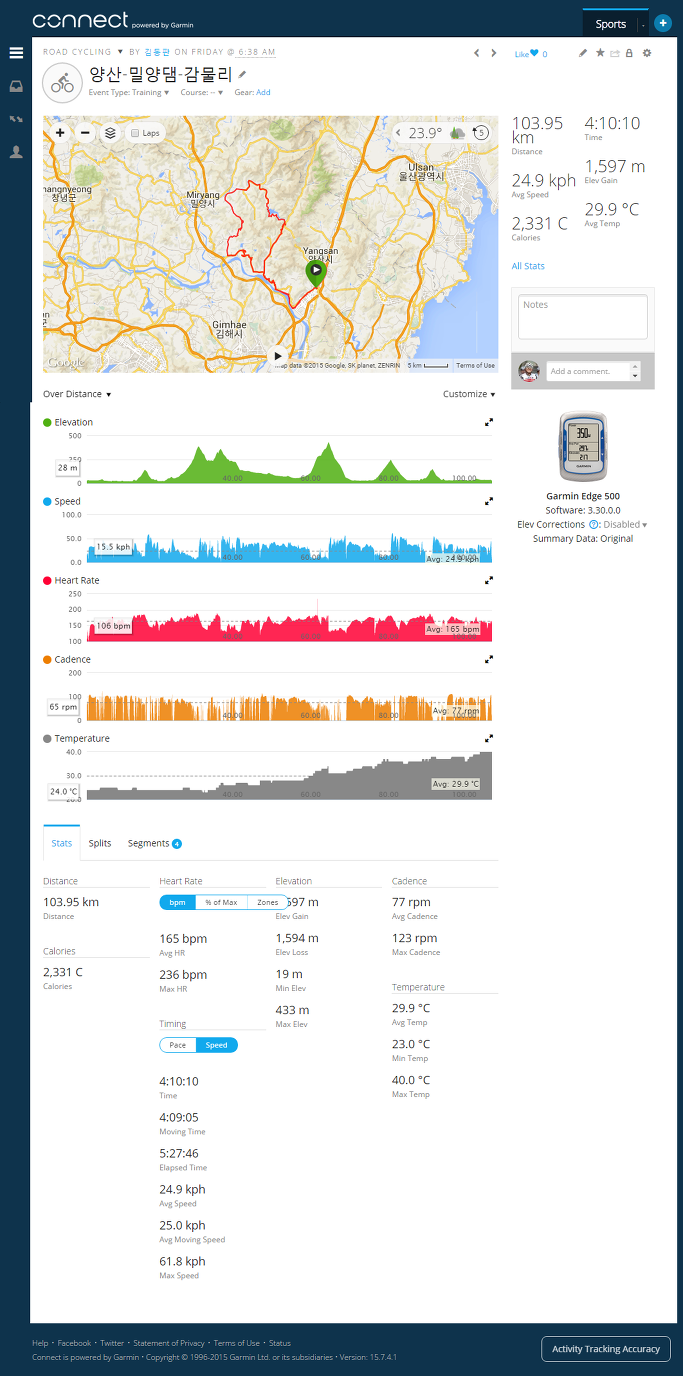The image size is (683, 1376).
Task: Open the Road Cycling activity type dropdown
Action: point(121,51)
